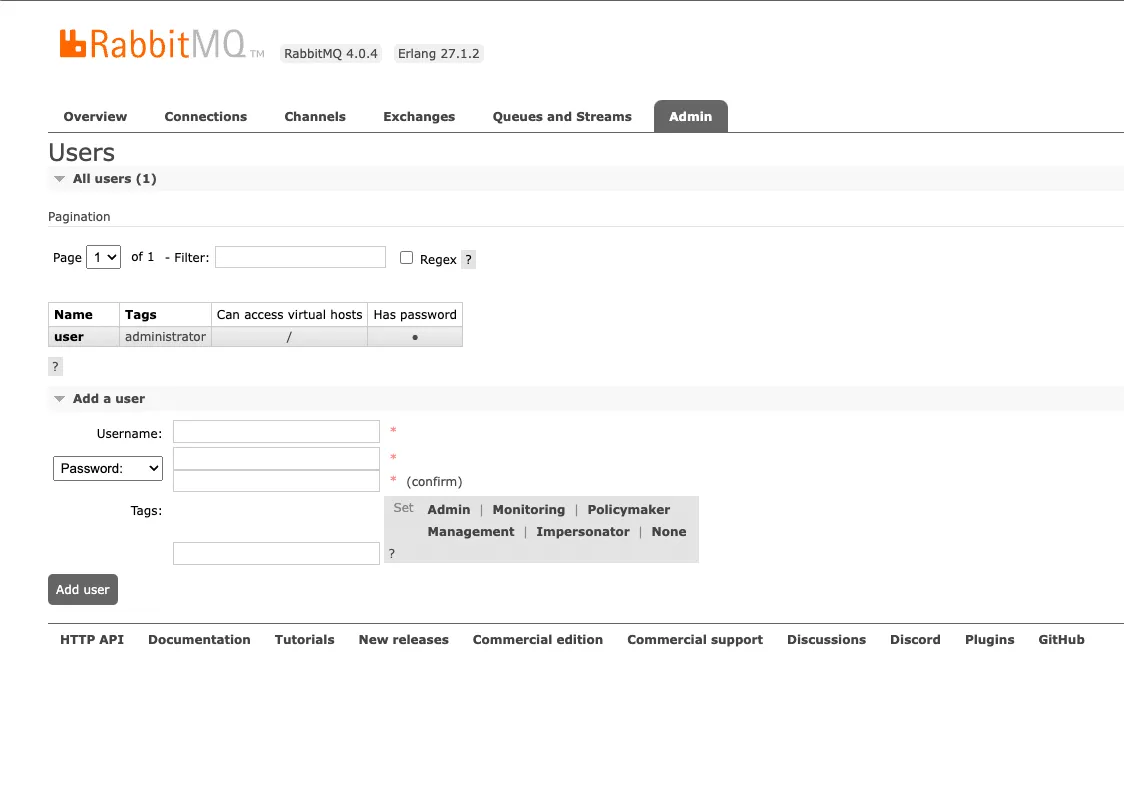The width and height of the screenshot is (1124, 789).
Task: Switch to the Connections tab
Action: [206, 116]
